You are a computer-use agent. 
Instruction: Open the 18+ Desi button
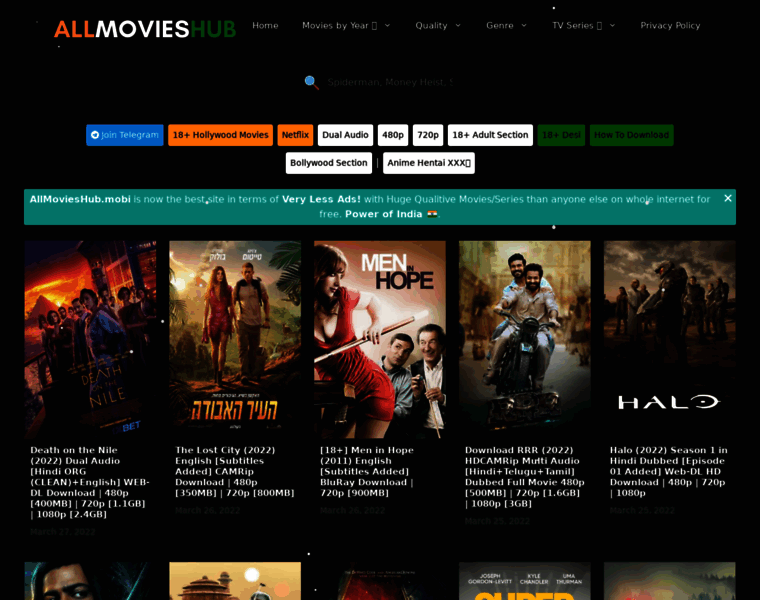point(561,135)
